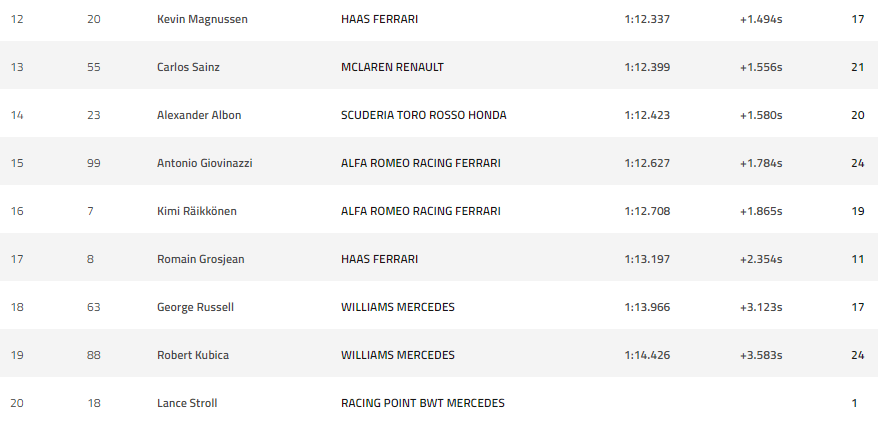This screenshot has height=427, width=878.
Task: Select position number 16
Action: (x=17, y=211)
